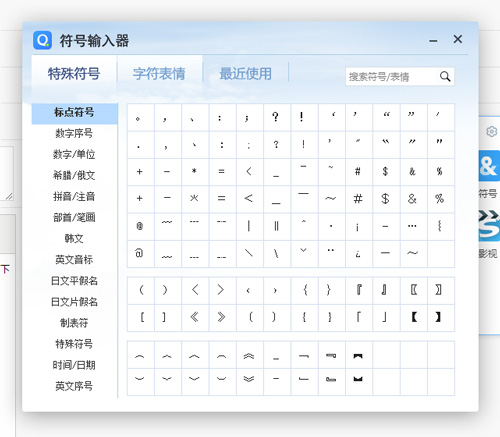Insert the large hash # symbol
This screenshot has width=500, height=437.
pos(358,199)
